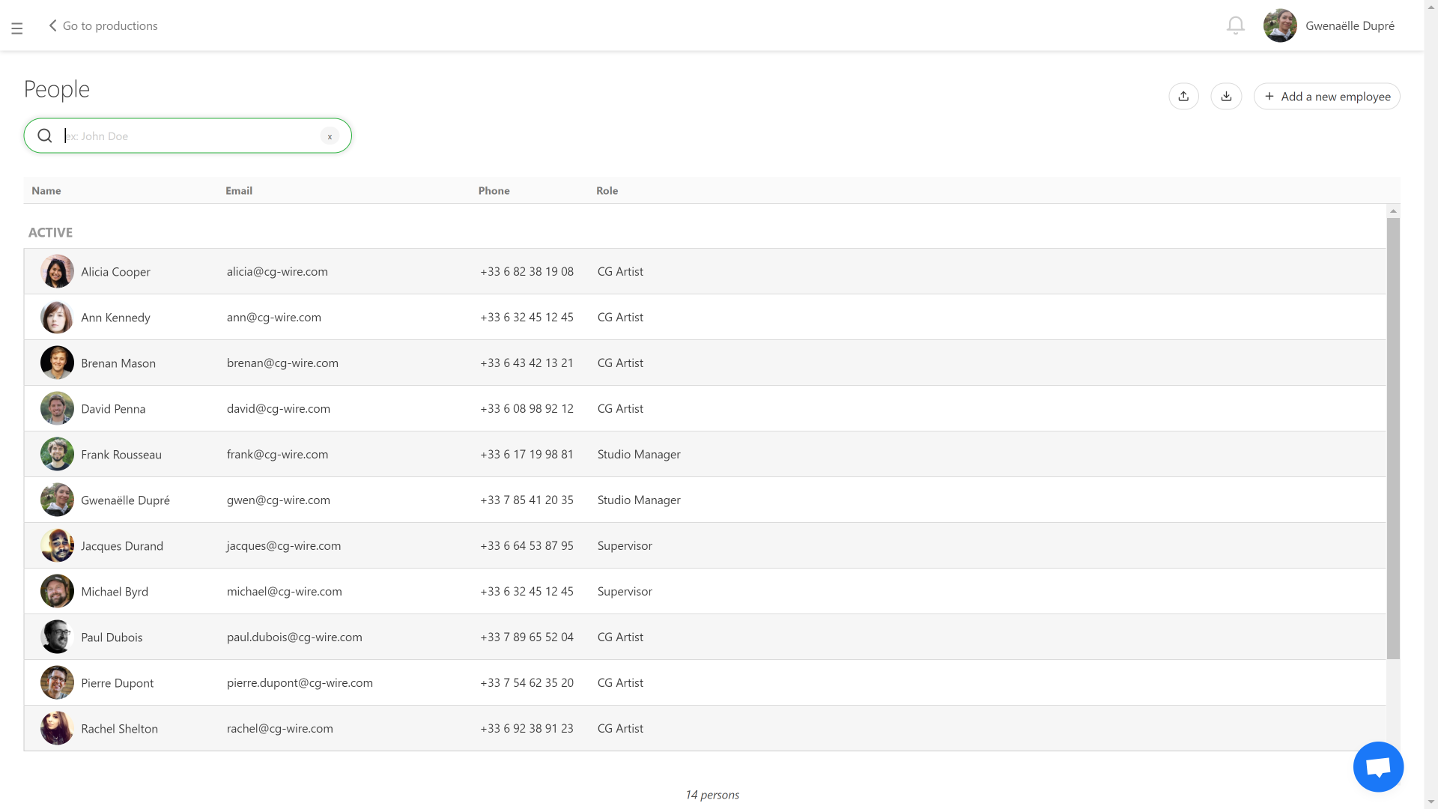
Task: Click the magnifier search icon
Action: pos(45,136)
